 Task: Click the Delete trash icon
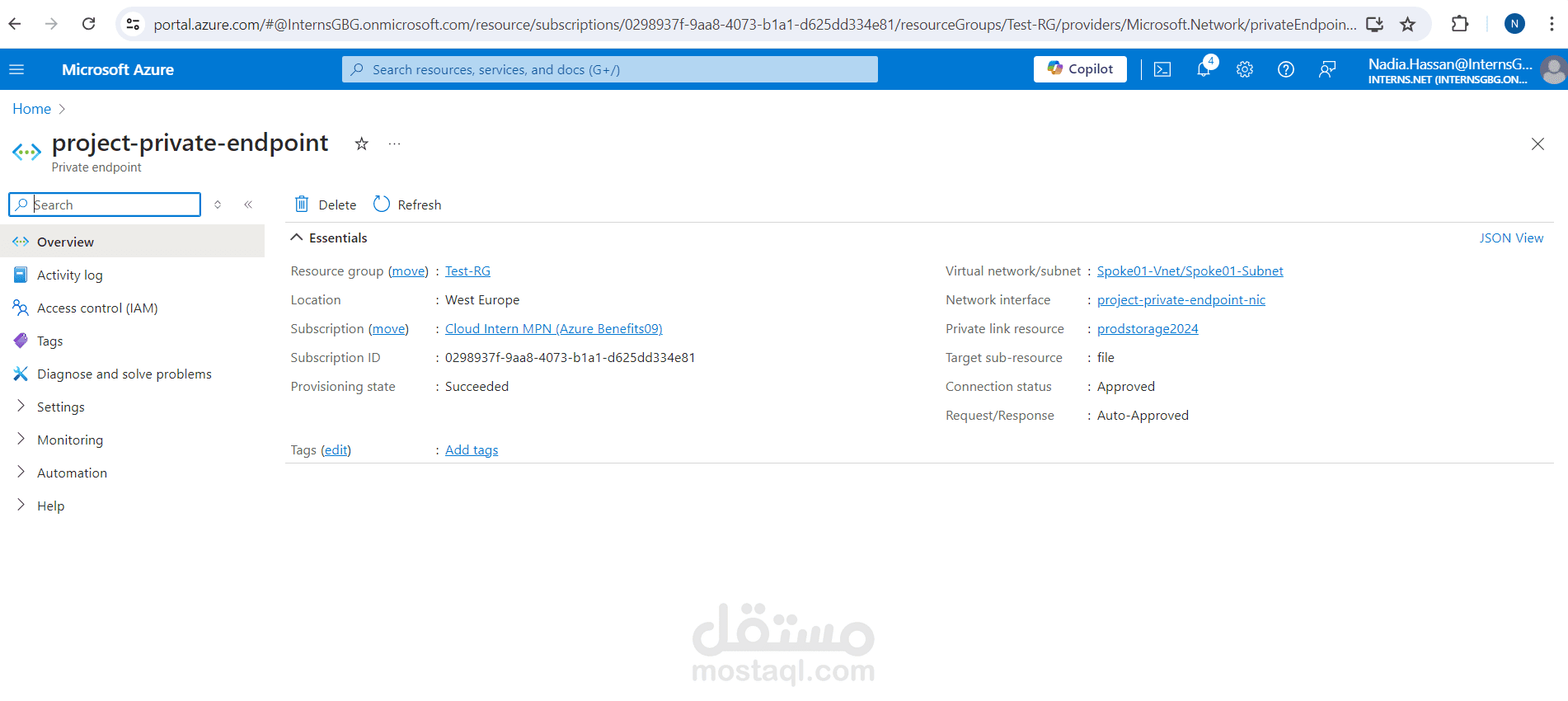302,204
